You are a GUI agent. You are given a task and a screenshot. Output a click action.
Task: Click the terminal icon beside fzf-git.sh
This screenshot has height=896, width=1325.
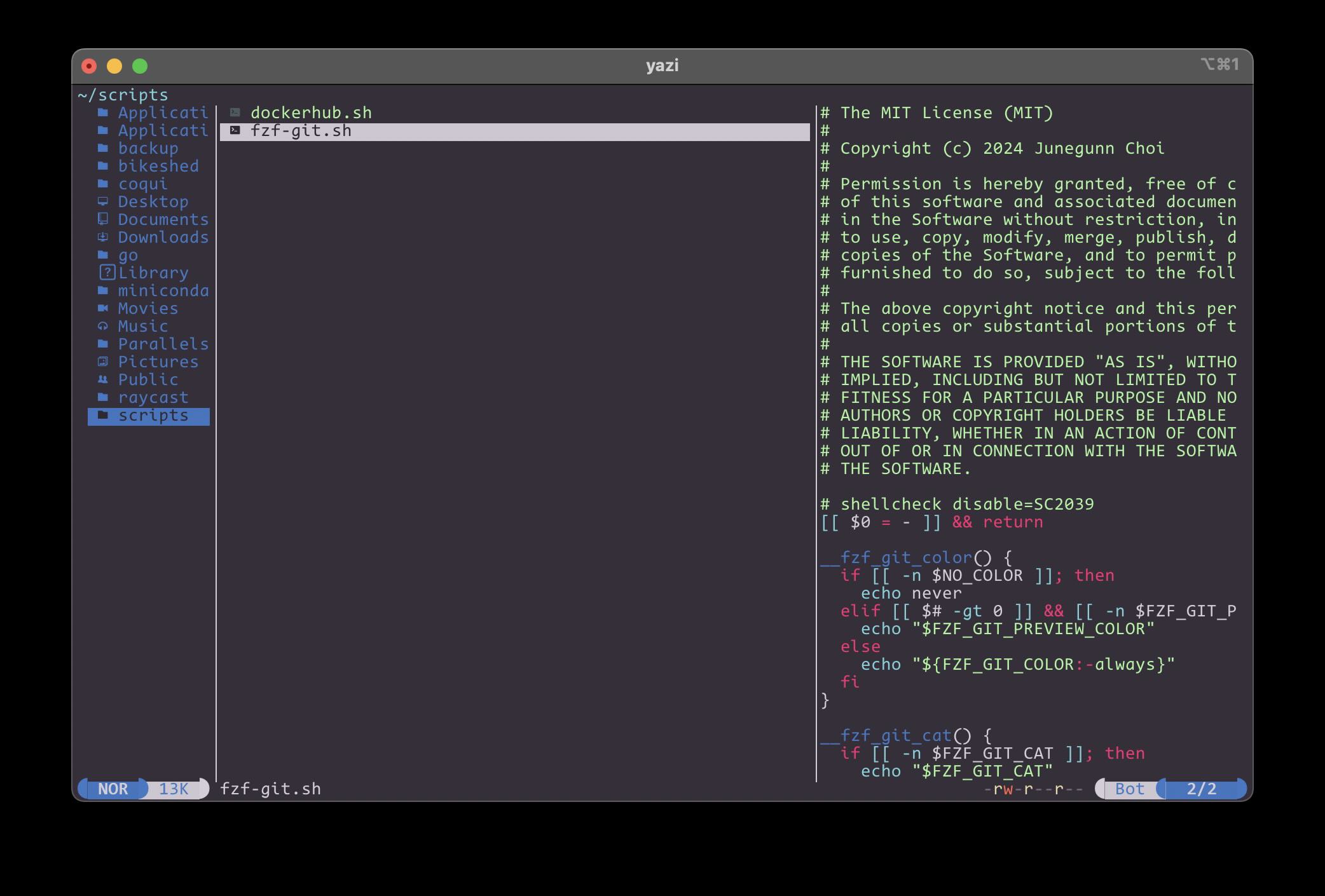point(235,130)
